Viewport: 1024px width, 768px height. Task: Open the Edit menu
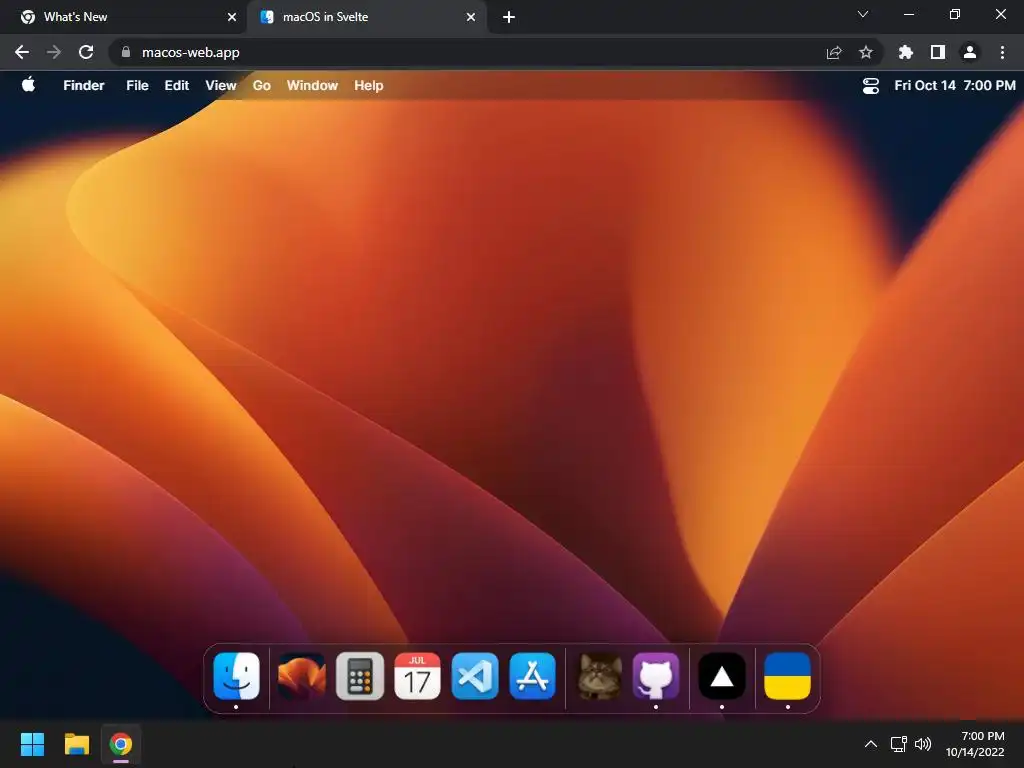[x=176, y=86]
